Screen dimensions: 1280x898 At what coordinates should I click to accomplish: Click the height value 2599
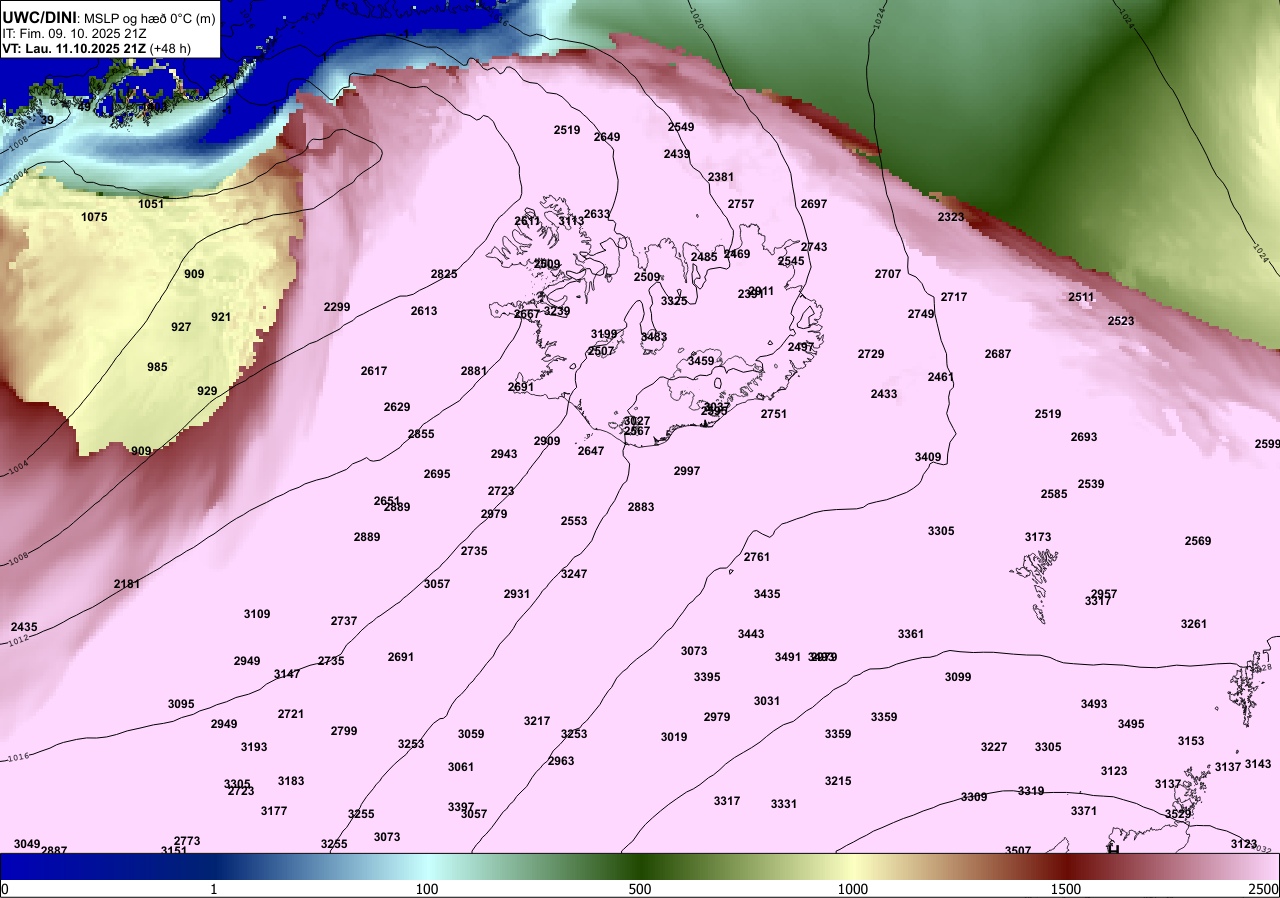(1267, 444)
